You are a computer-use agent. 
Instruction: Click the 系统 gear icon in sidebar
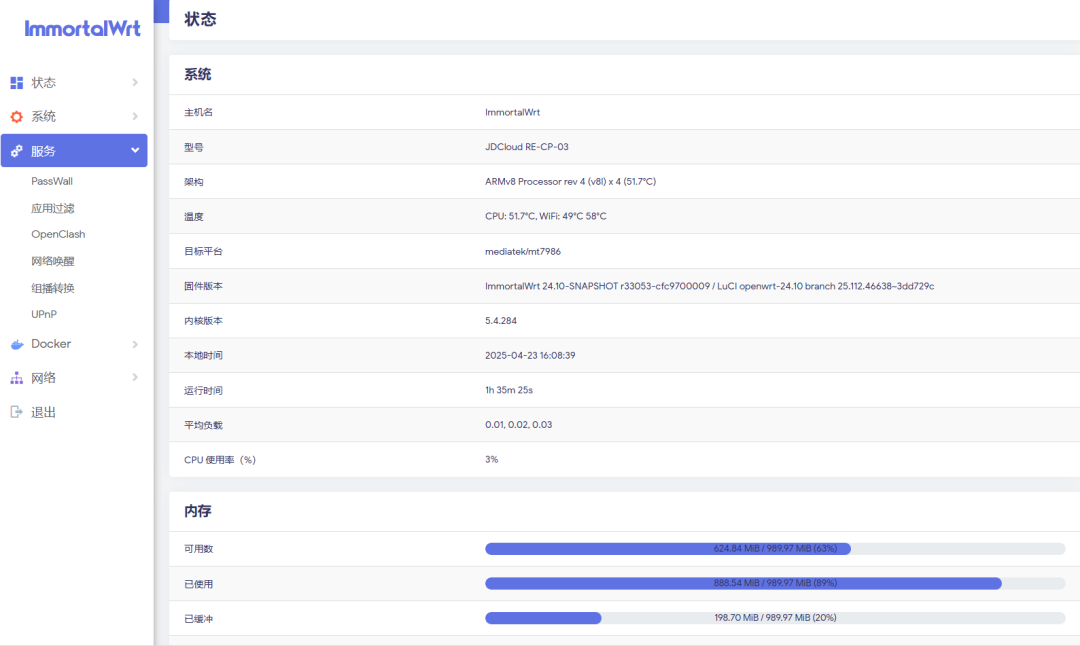(x=17, y=116)
